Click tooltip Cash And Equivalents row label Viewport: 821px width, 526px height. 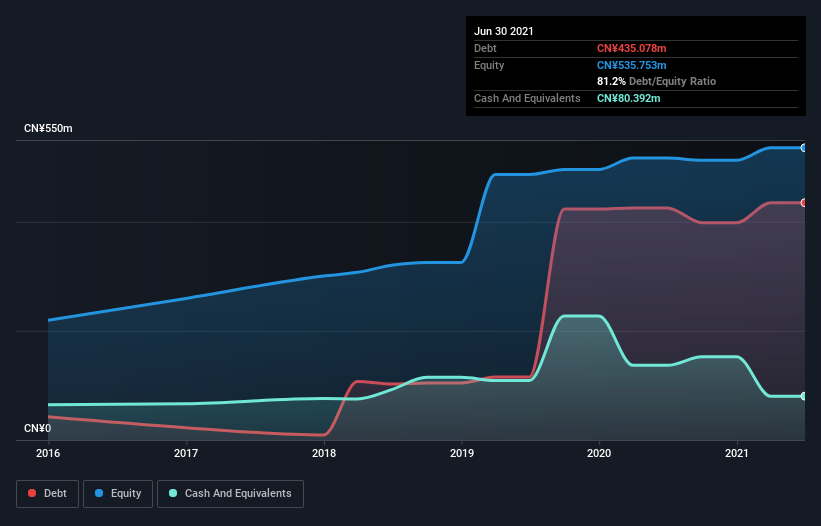(x=527, y=98)
